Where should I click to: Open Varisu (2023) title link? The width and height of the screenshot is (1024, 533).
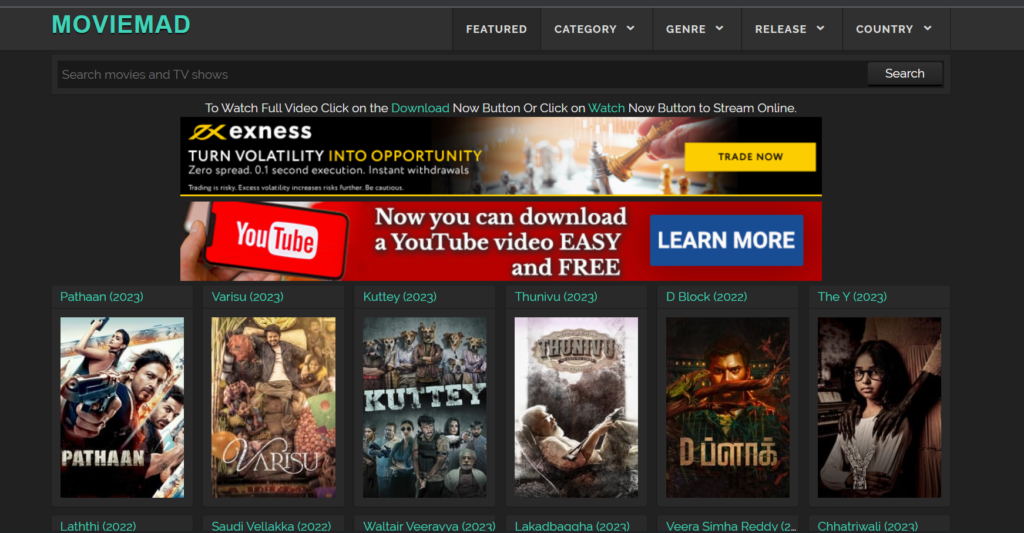248,297
